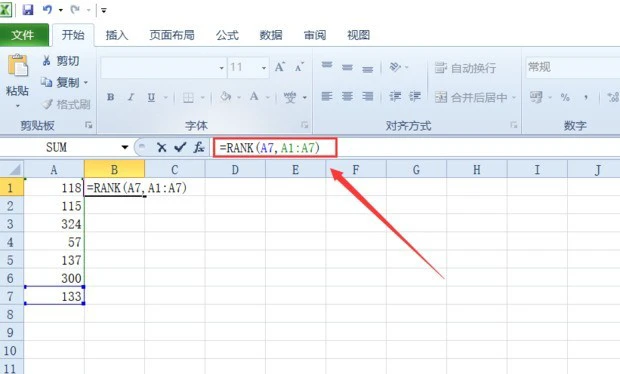Select row header 7
The image size is (620, 374).
point(11,296)
